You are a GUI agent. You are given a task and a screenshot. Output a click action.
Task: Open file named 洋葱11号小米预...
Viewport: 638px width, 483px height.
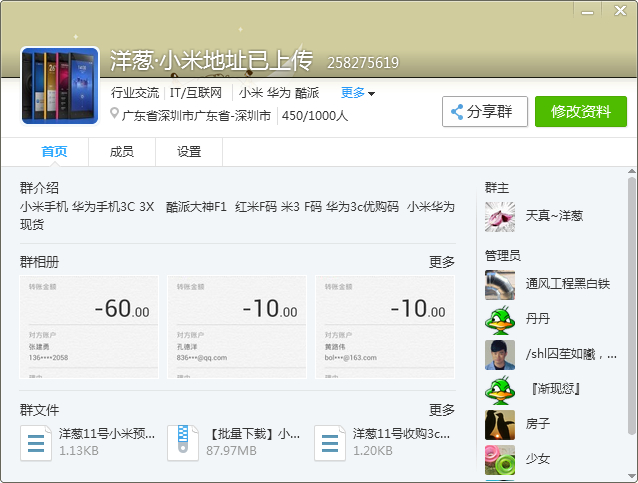pos(107,434)
